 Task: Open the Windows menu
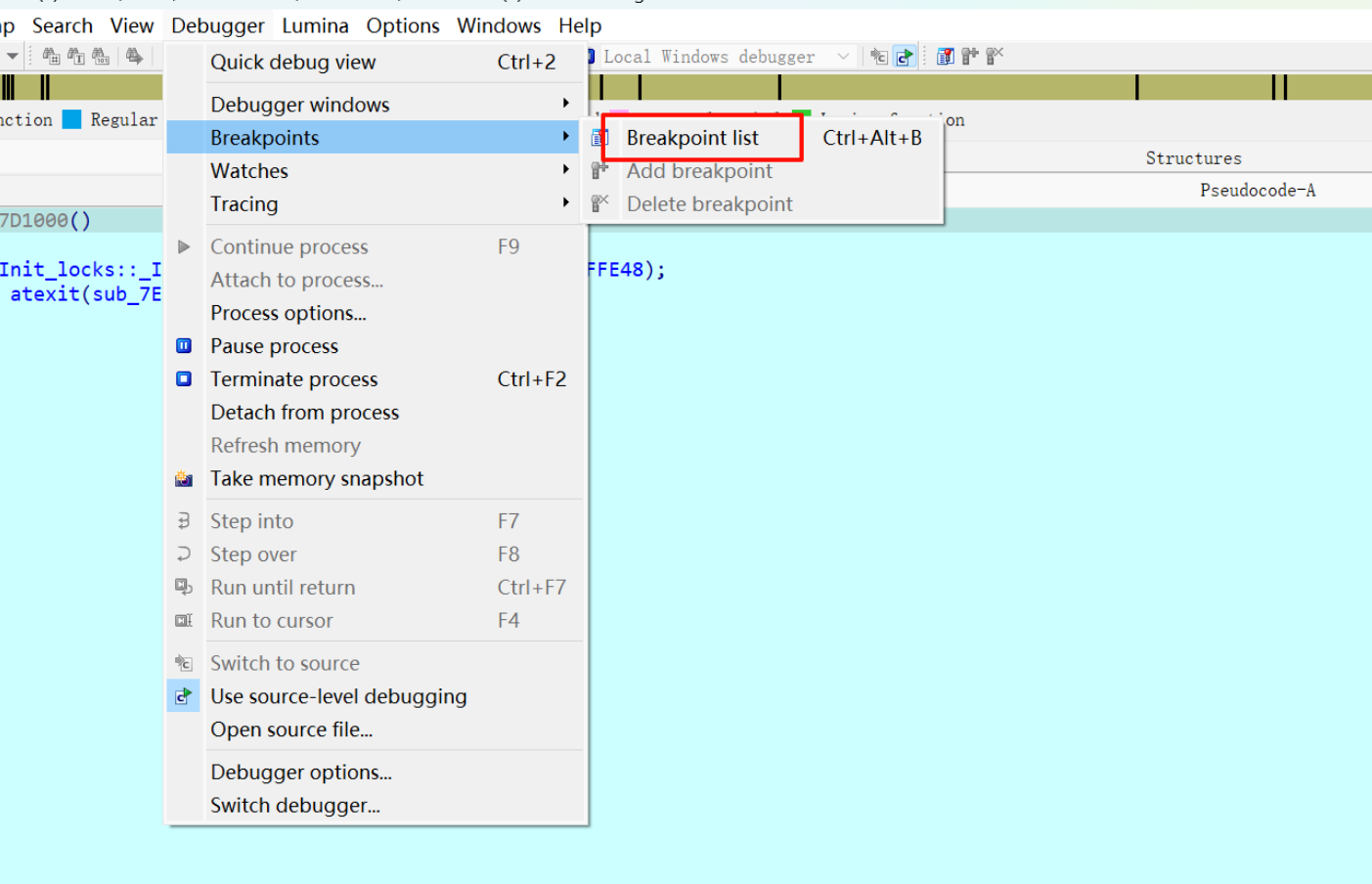(x=499, y=25)
